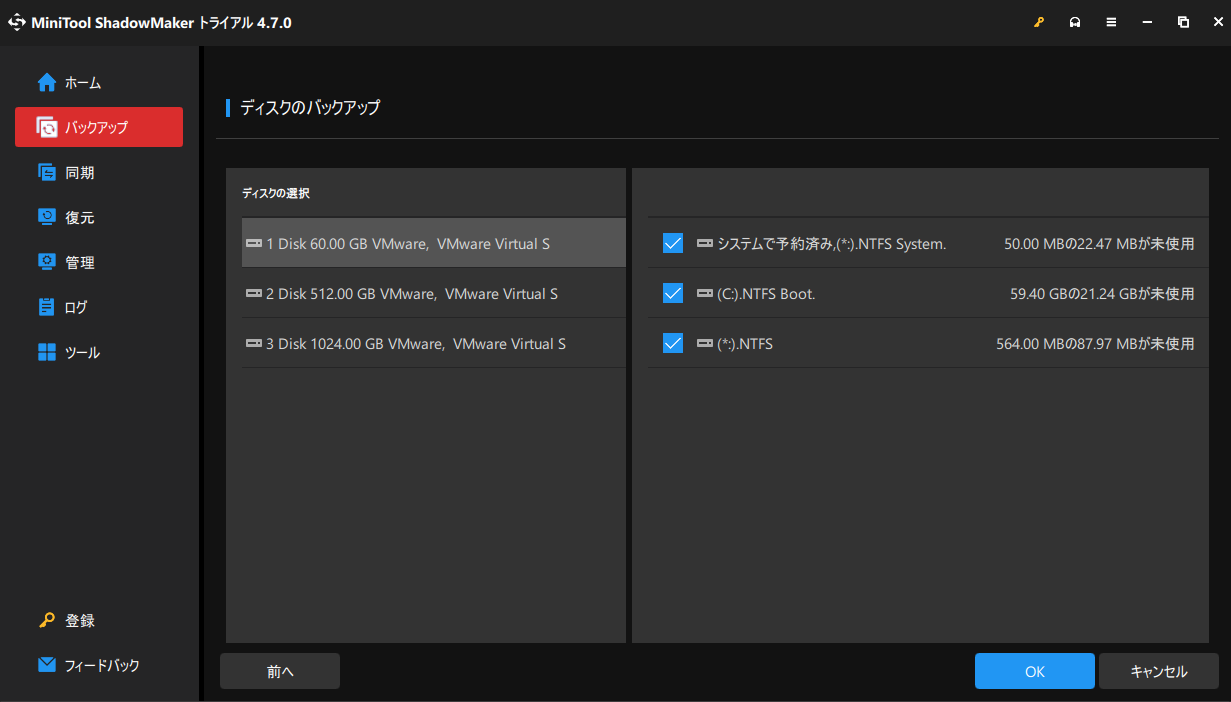Click 564.00 MBの87.97 MBが未使用 text
Viewport: 1231px width, 702px height.
pyautogui.click(x=1095, y=344)
